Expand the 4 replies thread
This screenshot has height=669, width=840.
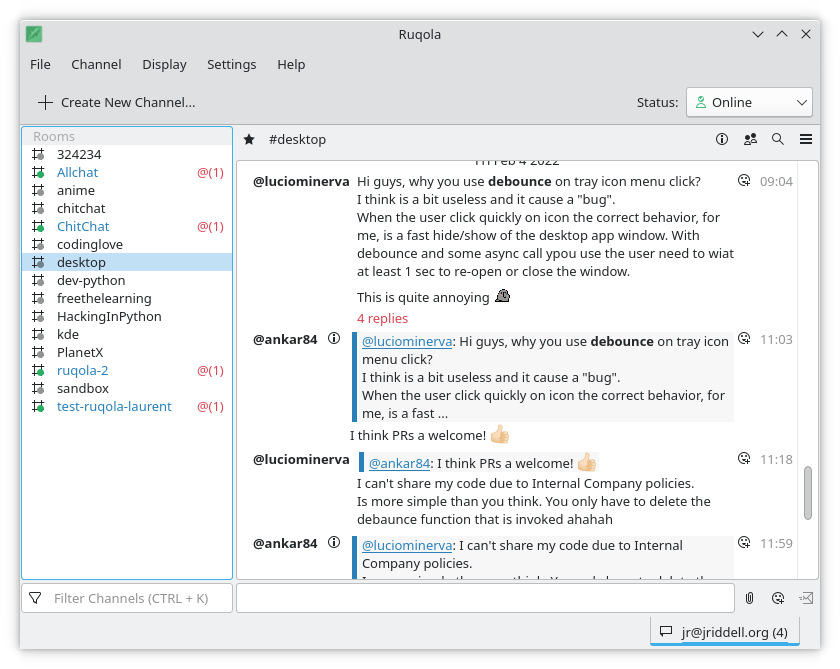pyautogui.click(x=382, y=318)
